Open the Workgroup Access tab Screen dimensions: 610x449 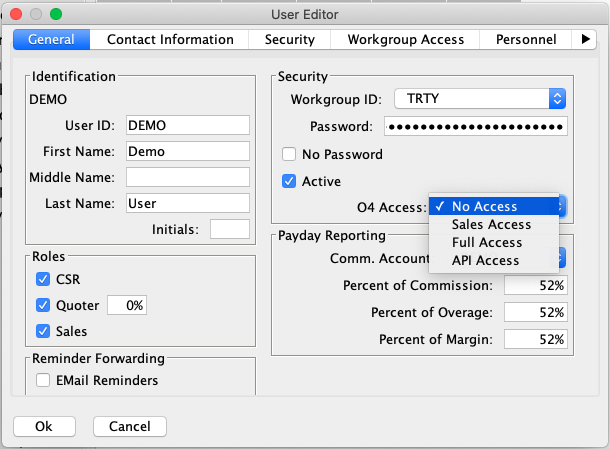click(x=405, y=39)
